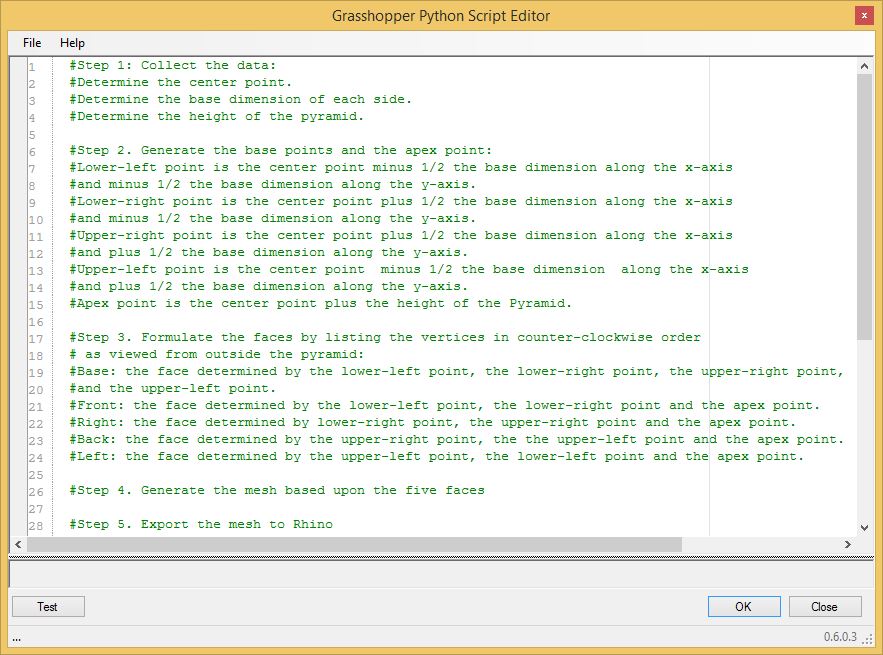The image size is (883, 655).
Task: Click line starting "#Right: the face determined"
Action: click(x=433, y=422)
